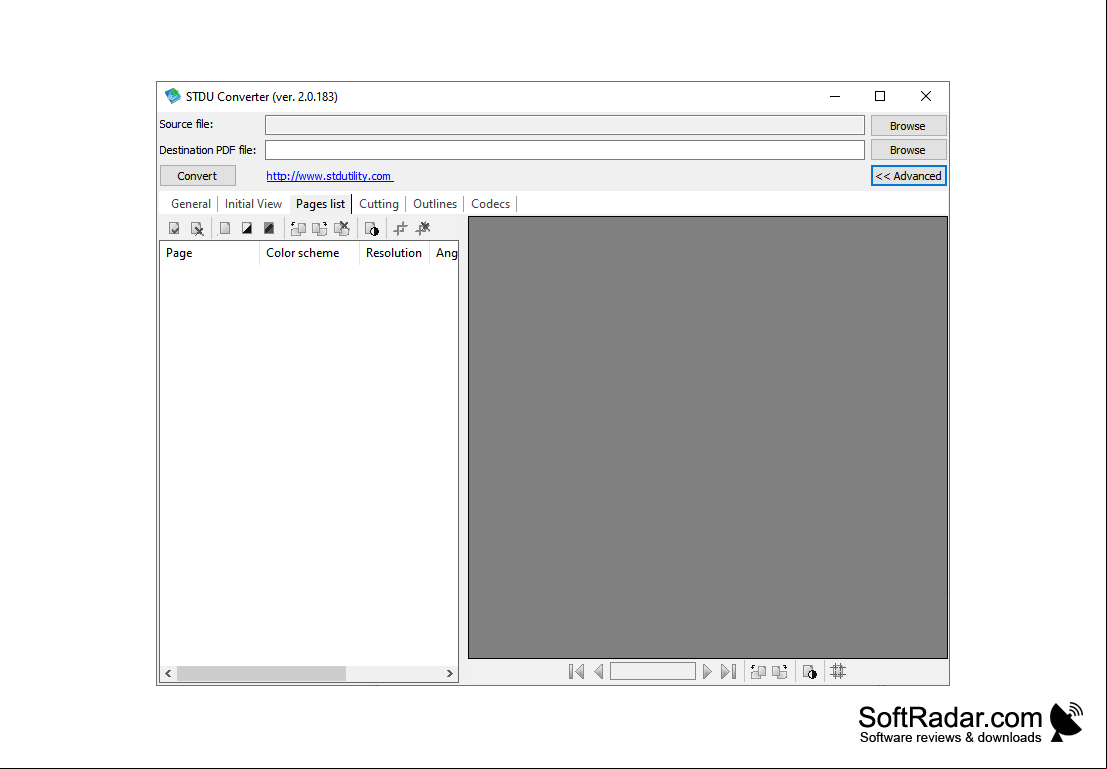Image resolution: width=1107 pixels, height=769 pixels.
Task: Reset page rotation icon with X
Action: click(x=342, y=228)
